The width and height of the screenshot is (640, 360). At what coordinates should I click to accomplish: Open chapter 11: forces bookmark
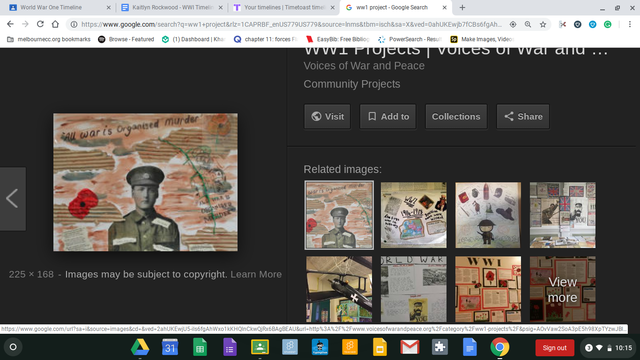pos(265,39)
